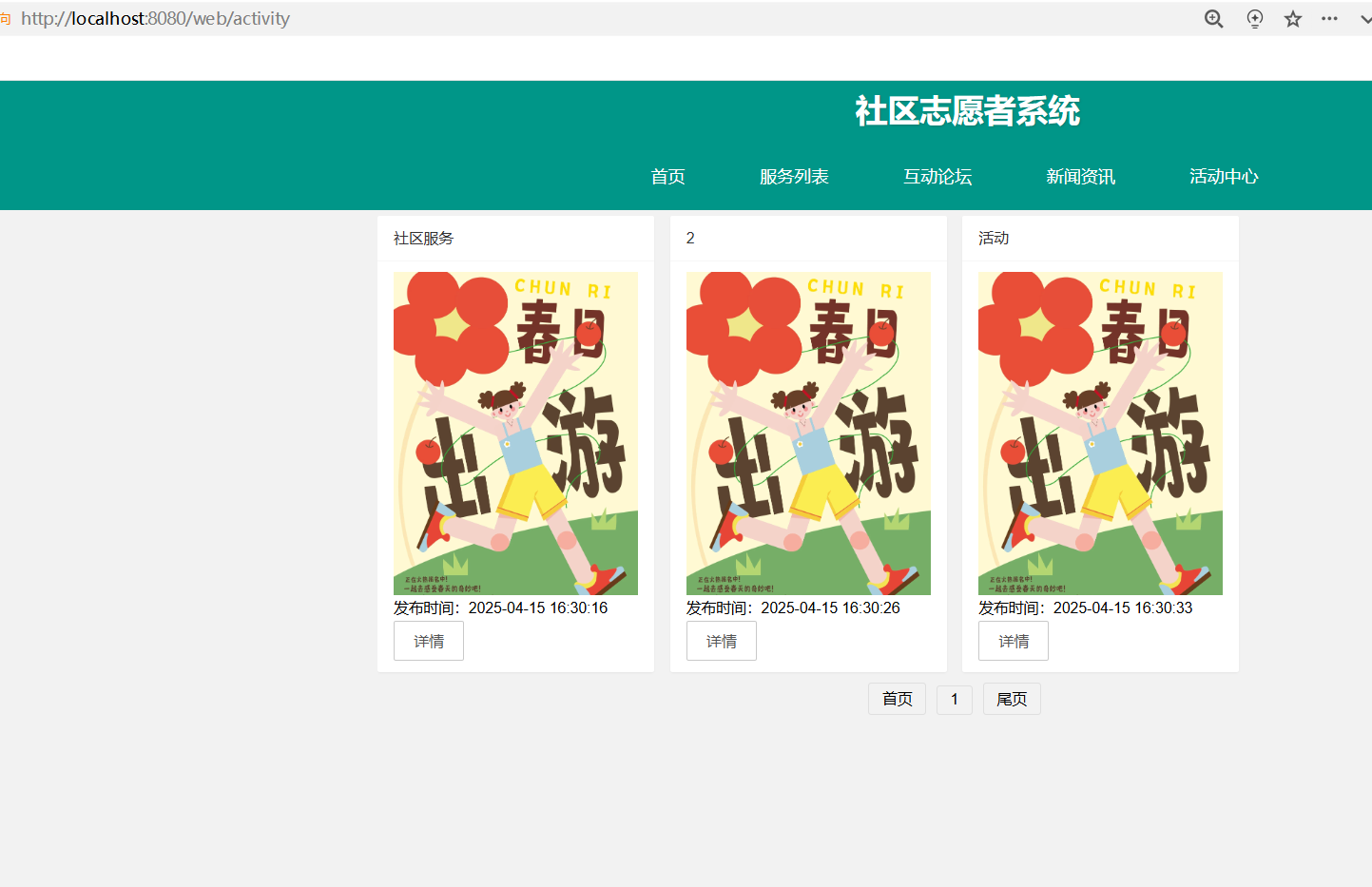
Task: Click the 社区志愿者系统 site title
Action: coord(967,111)
